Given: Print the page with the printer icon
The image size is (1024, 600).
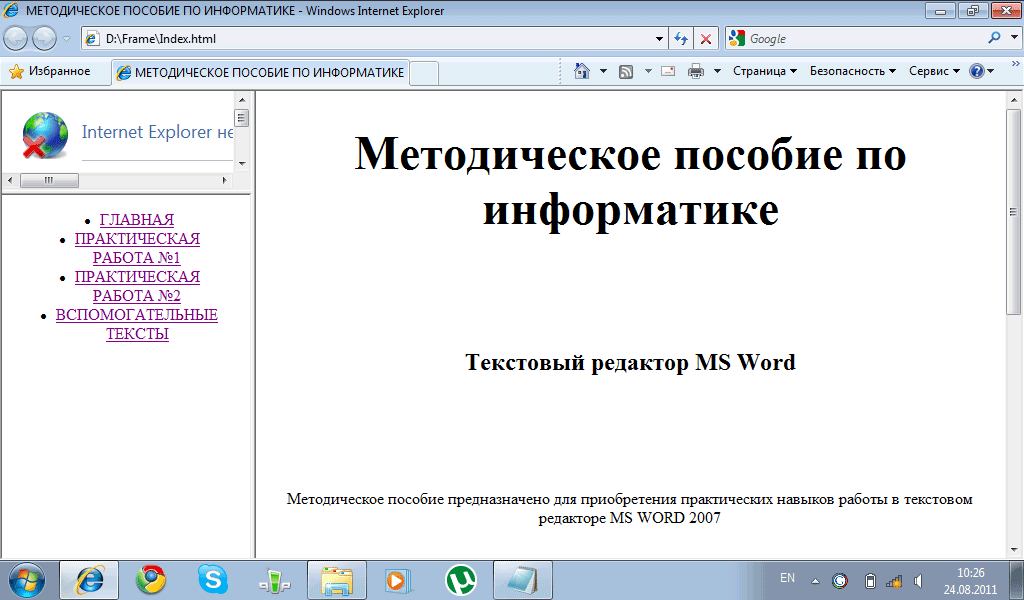Looking at the screenshot, I should pyautogui.click(x=694, y=71).
